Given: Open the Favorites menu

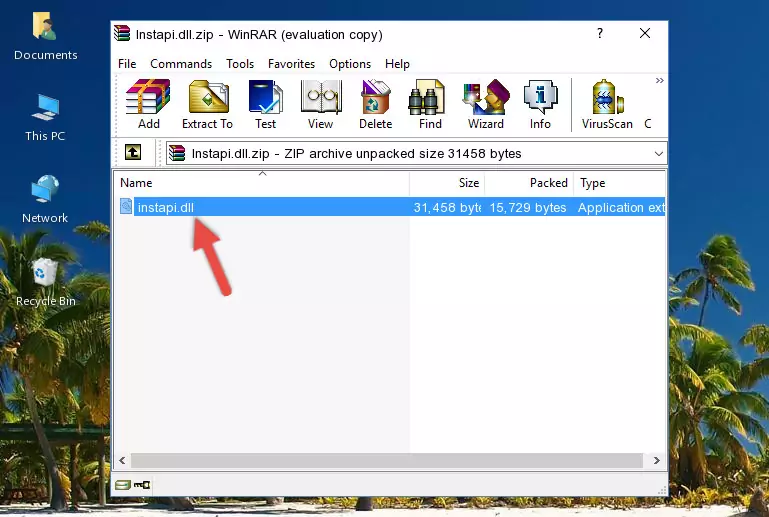Looking at the screenshot, I should click(x=291, y=64).
